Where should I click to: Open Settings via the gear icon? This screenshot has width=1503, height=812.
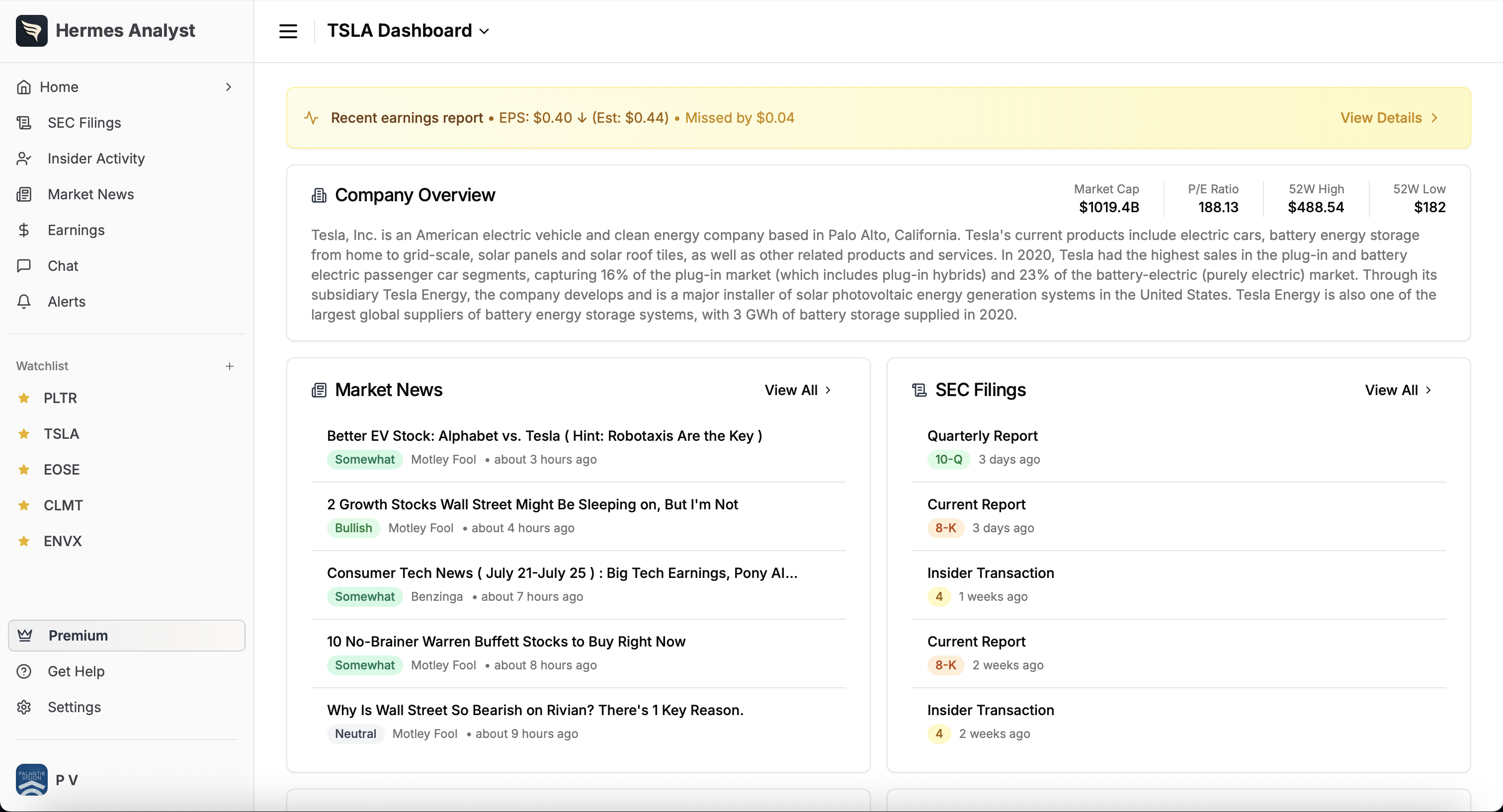tap(23, 707)
